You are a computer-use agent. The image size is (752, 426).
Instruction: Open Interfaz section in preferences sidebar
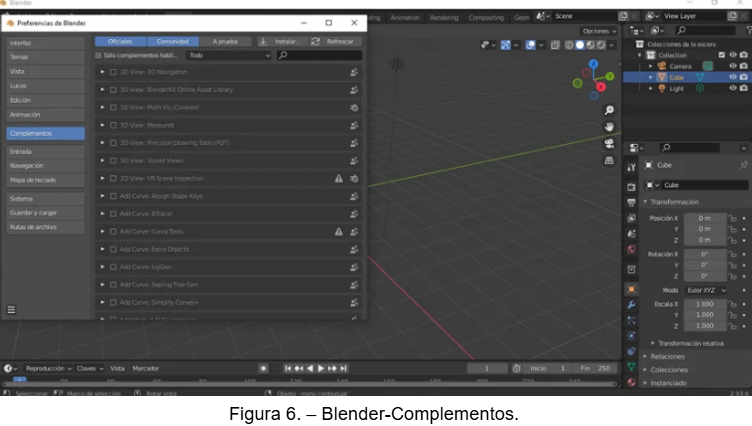pyautogui.click(x=46, y=43)
